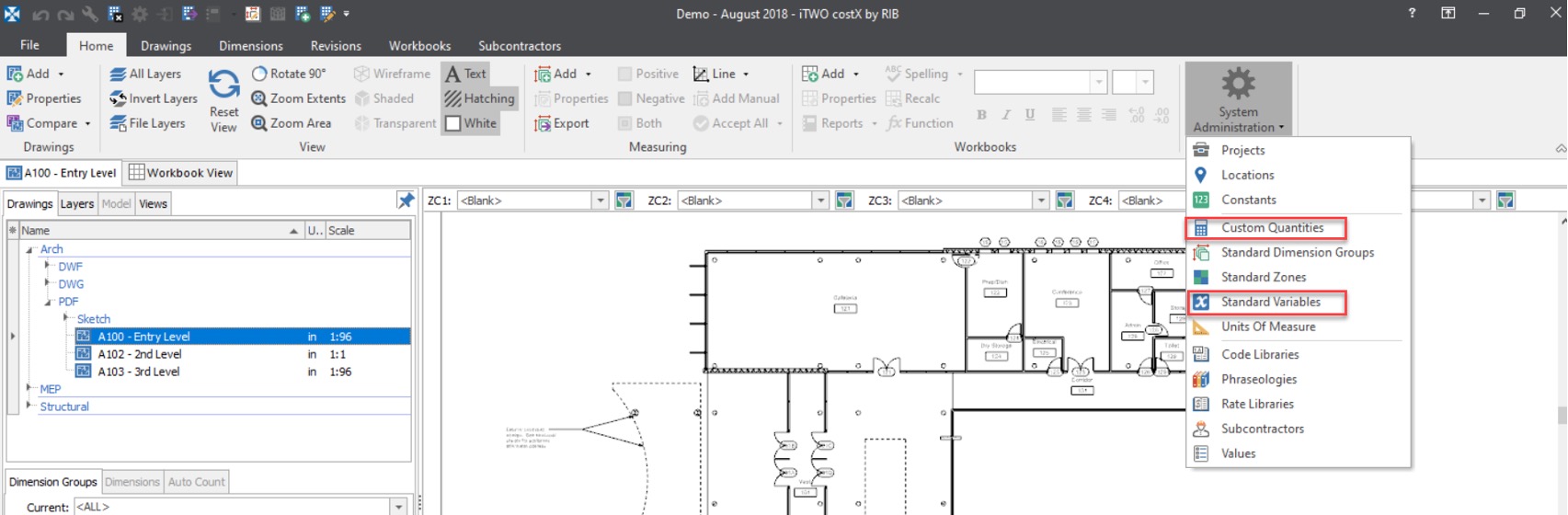This screenshot has width=1568, height=515.
Task: Open drawing Properties in the ribbon
Action: pos(44,98)
